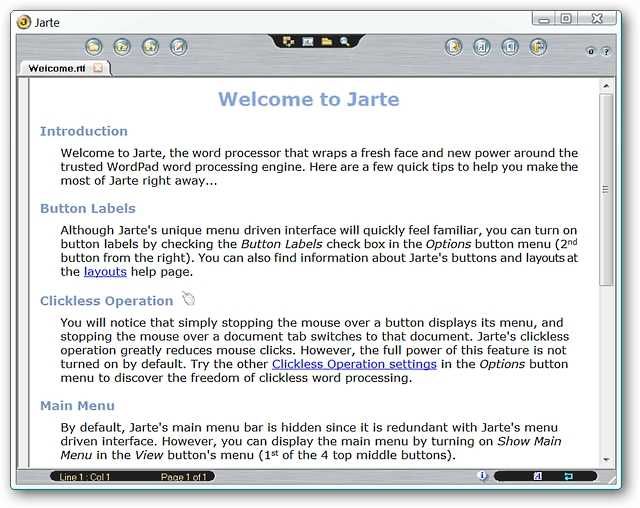Click the Page 1 of 1 status indicator
The height and width of the screenshot is (508, 640).
point(184,477)
